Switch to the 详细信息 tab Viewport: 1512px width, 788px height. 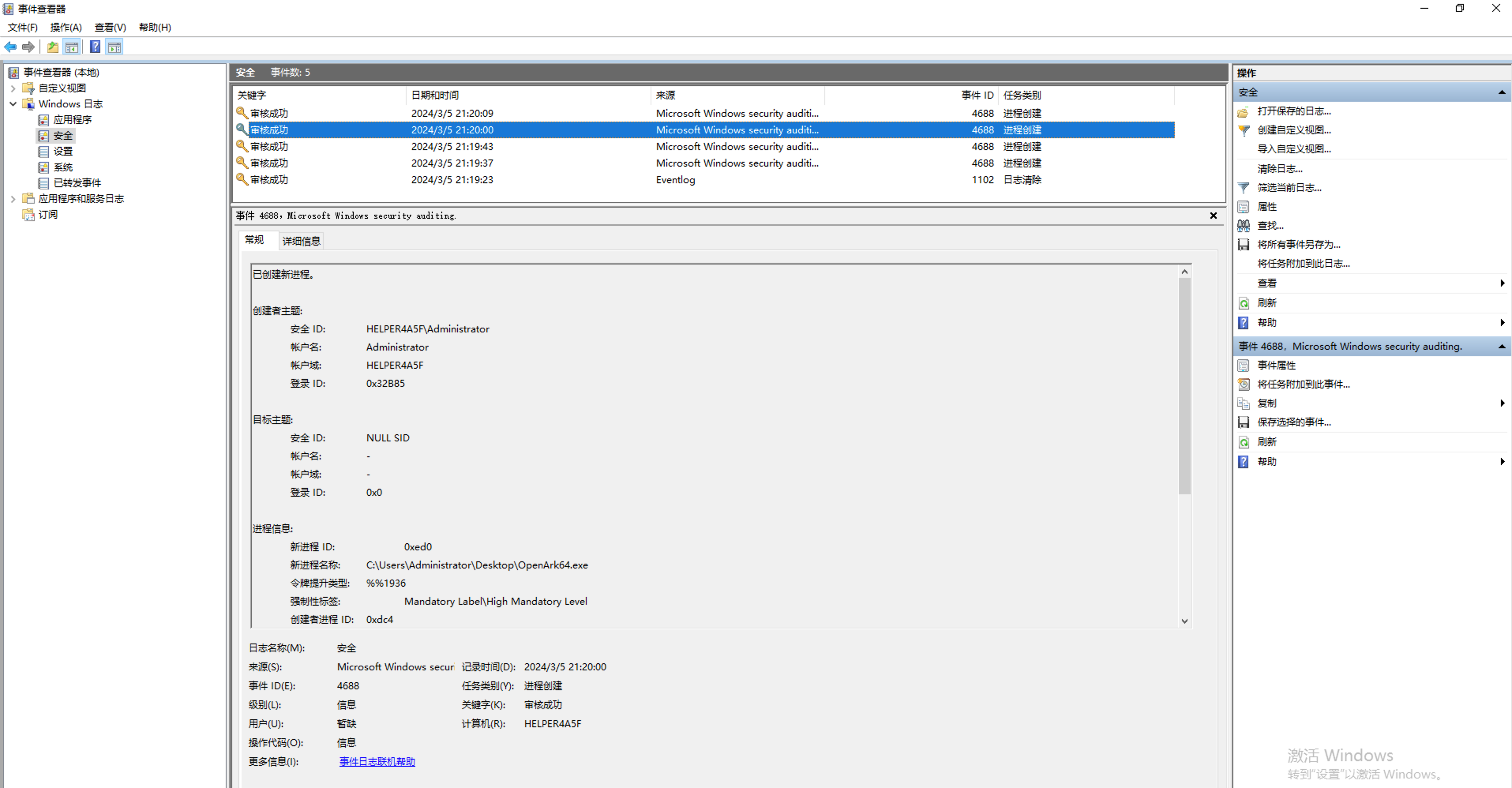(x=301, y=241)
